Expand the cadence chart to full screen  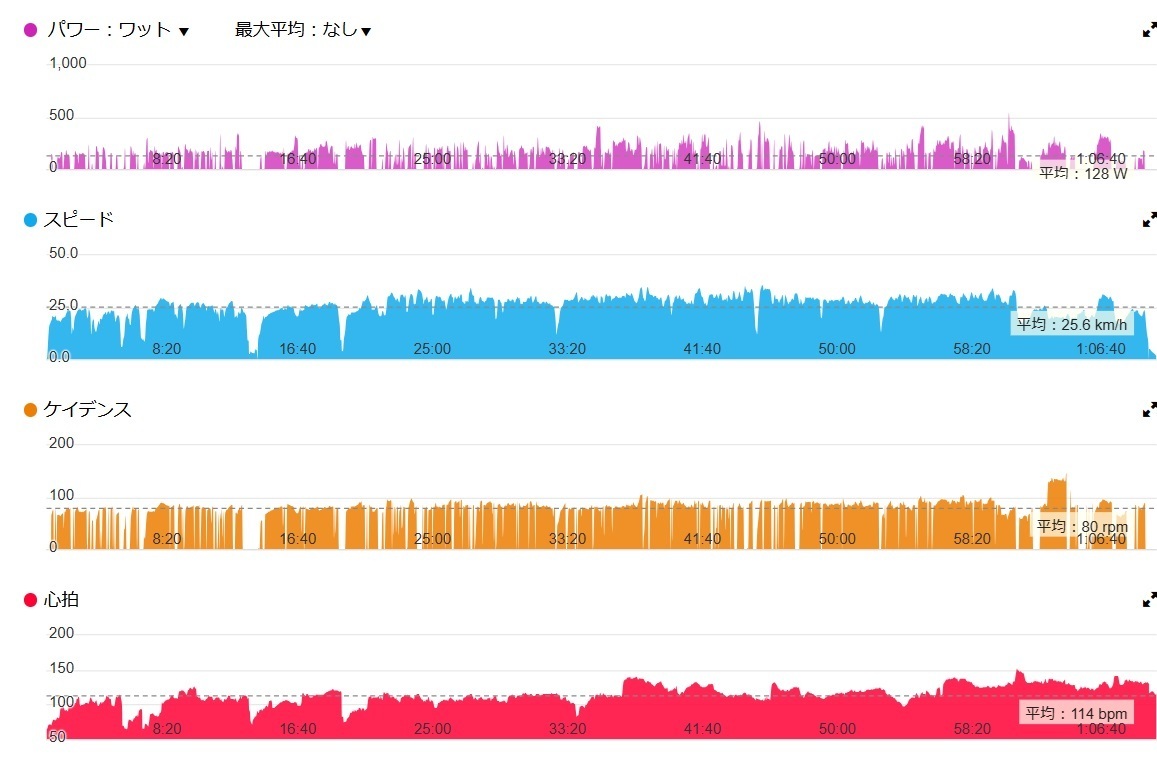tap(1149, 409)
